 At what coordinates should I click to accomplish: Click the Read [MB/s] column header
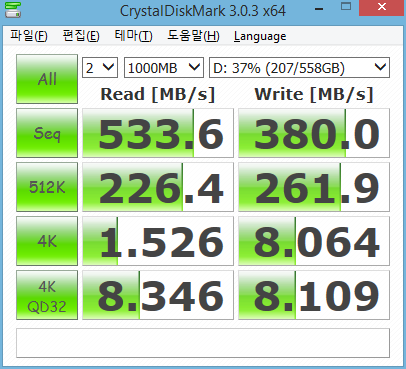[x=158, y=94]
